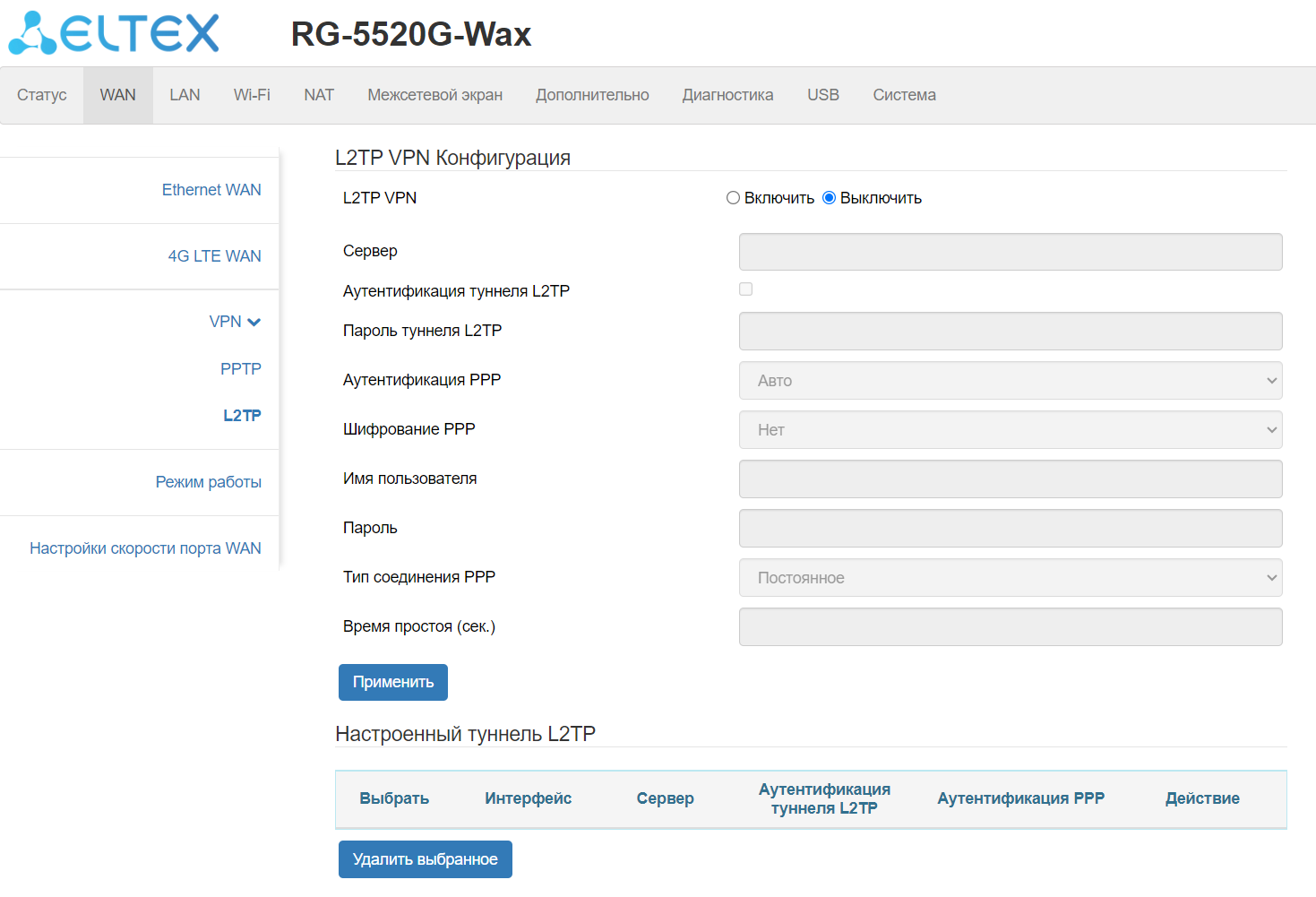1316x897 pixels.
Task: Select the Выключить radio button
Action: pyautogui.click(x=829, y=198)
